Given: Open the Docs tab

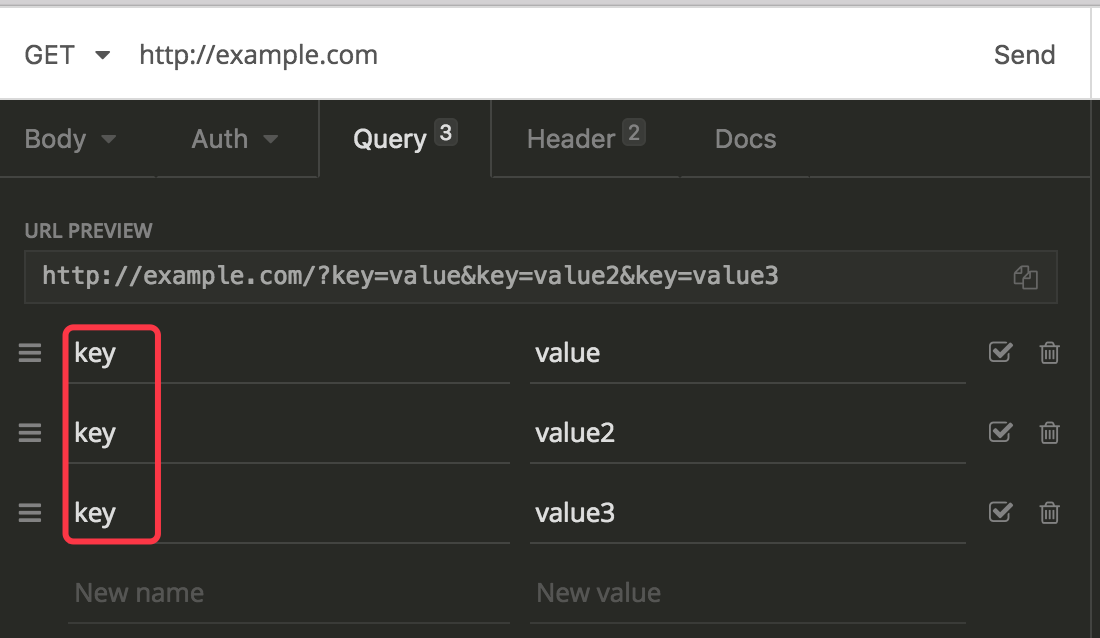Looking at the screenshot, I should click(745, 138).
